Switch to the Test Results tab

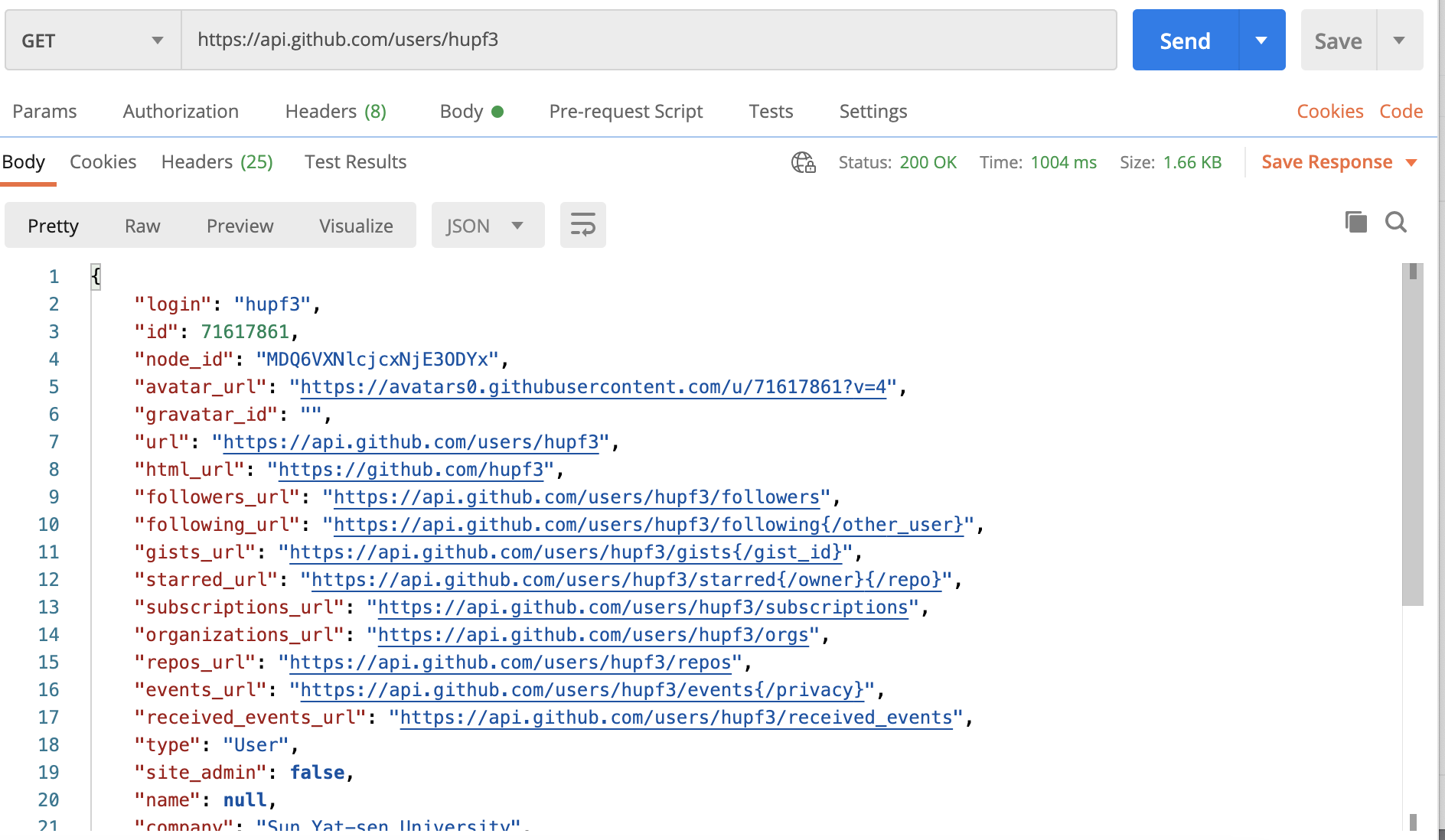click(x=355, y=161)
